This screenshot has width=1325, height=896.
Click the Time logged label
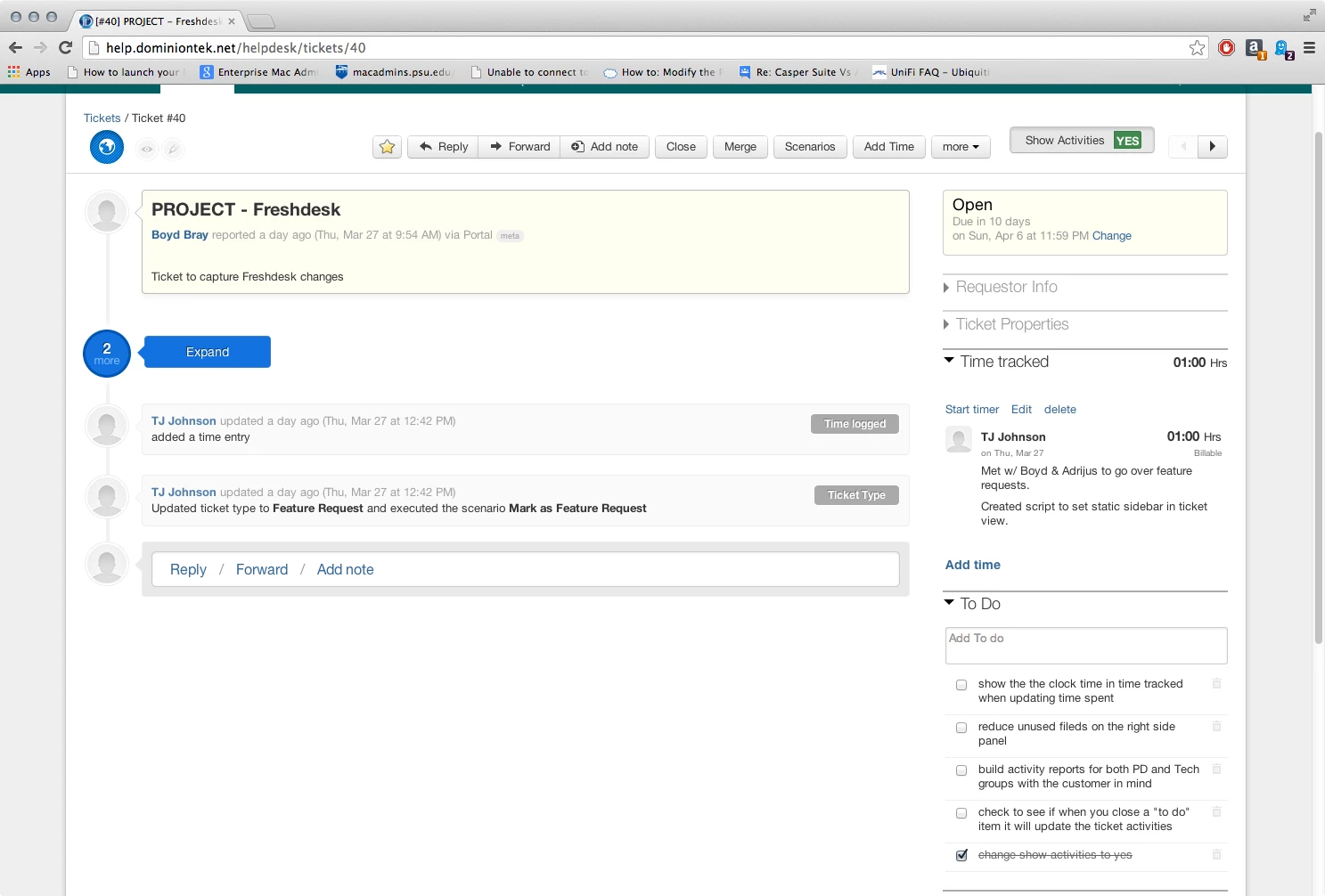pos(855,424)
